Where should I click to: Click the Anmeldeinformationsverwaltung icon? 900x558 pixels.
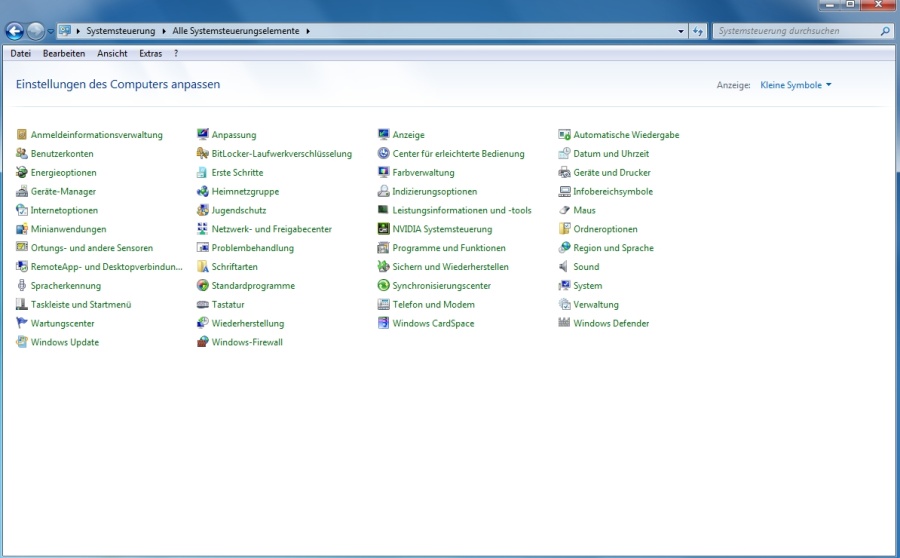[x=22, y=135]
